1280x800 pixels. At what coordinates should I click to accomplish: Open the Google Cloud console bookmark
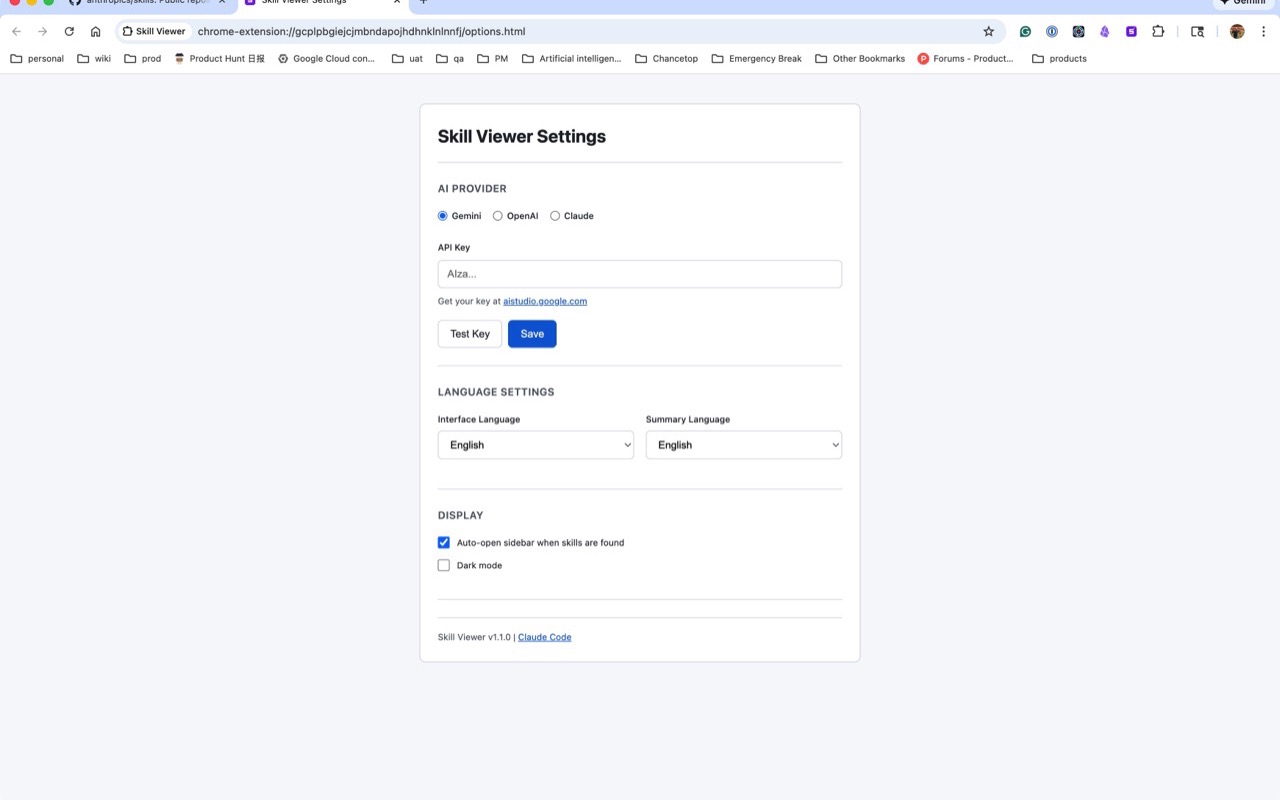tap(326, 59)
